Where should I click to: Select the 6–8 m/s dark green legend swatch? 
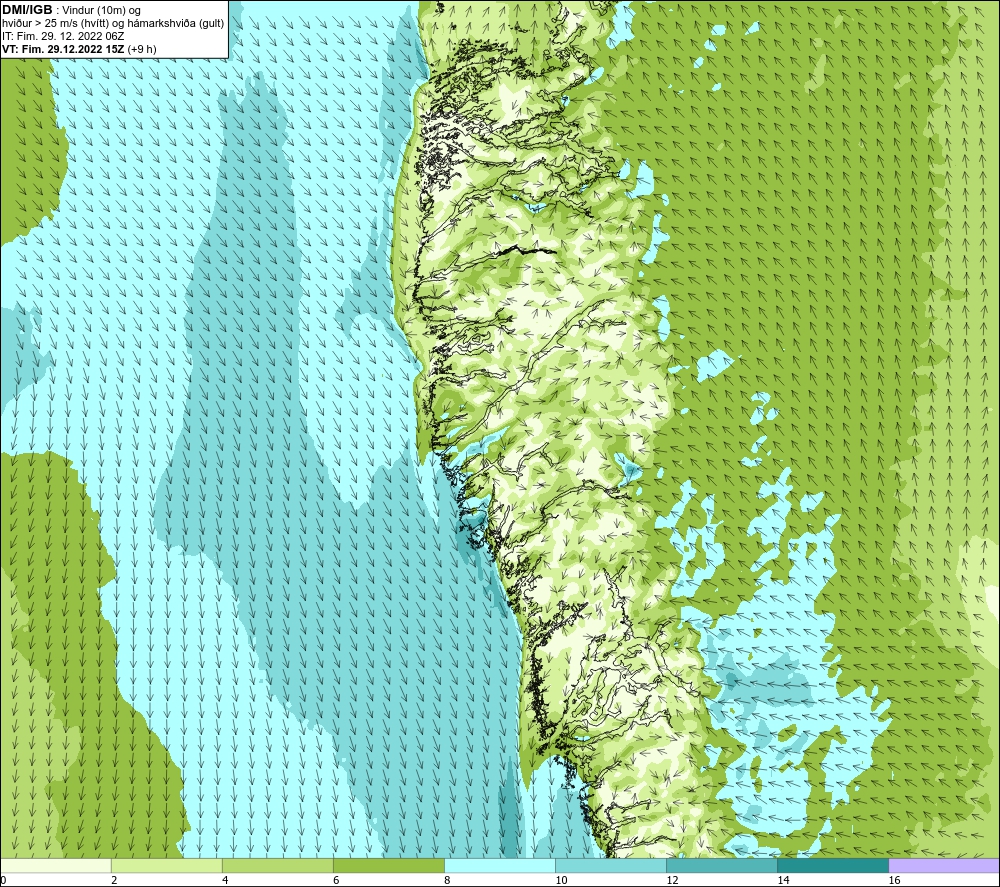coord(389,865)
